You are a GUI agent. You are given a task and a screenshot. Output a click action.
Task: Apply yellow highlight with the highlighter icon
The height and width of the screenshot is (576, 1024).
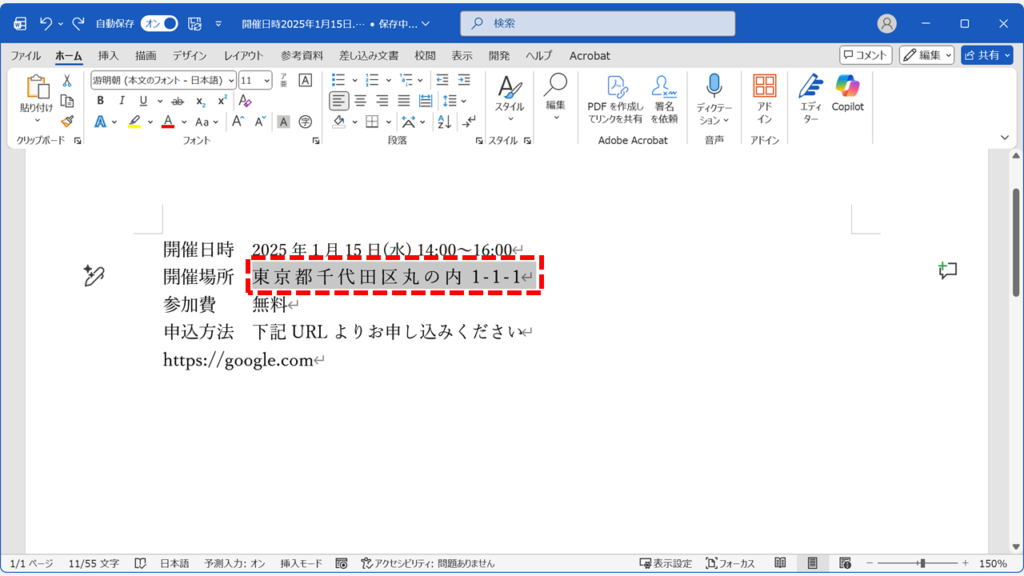(135, 120)
